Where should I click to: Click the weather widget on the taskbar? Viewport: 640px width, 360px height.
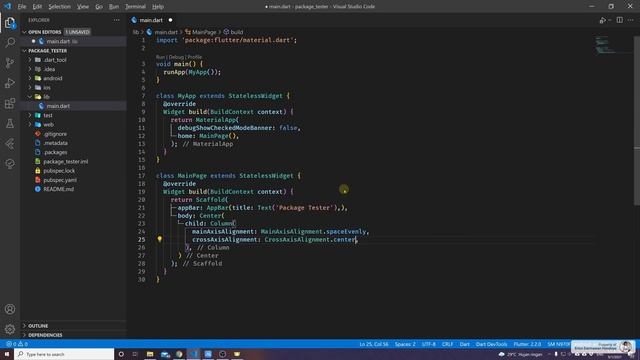click(x=520, y=354)
